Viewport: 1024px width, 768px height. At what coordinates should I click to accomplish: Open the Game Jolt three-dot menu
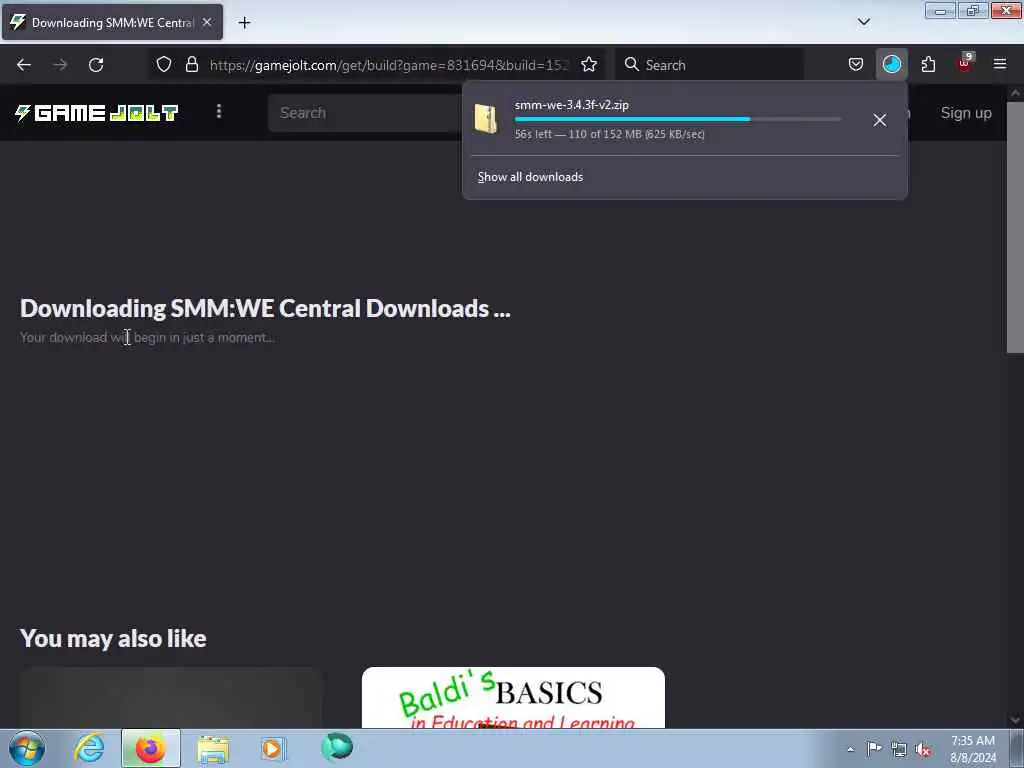[x=219, y=112]
